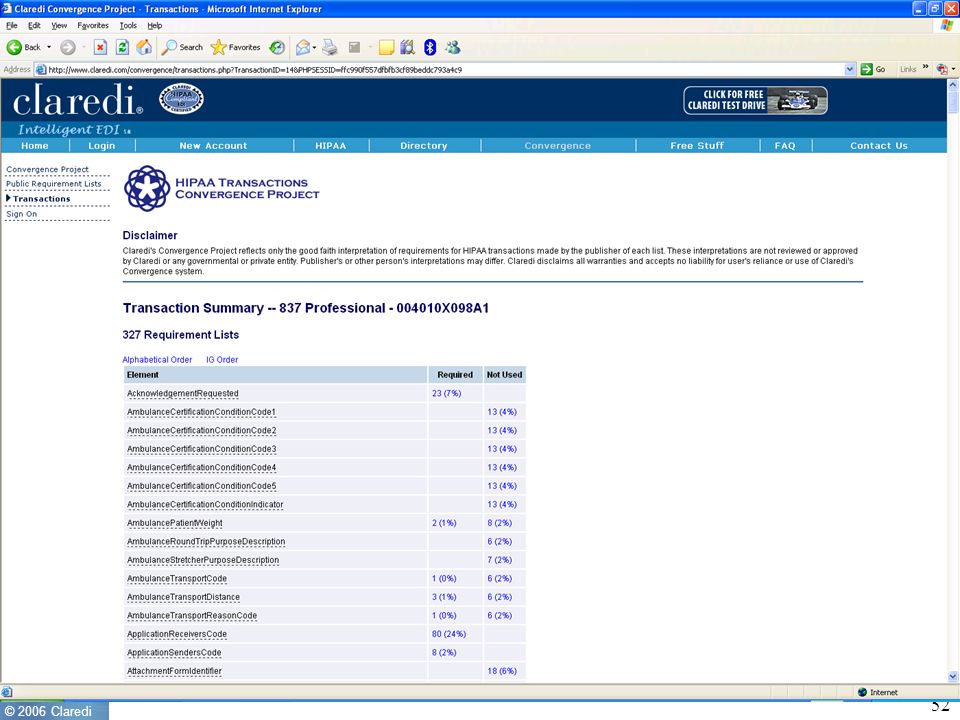Click the Refresh page icon
Viewport: 960px width, 720px height.
click(122, 47)
